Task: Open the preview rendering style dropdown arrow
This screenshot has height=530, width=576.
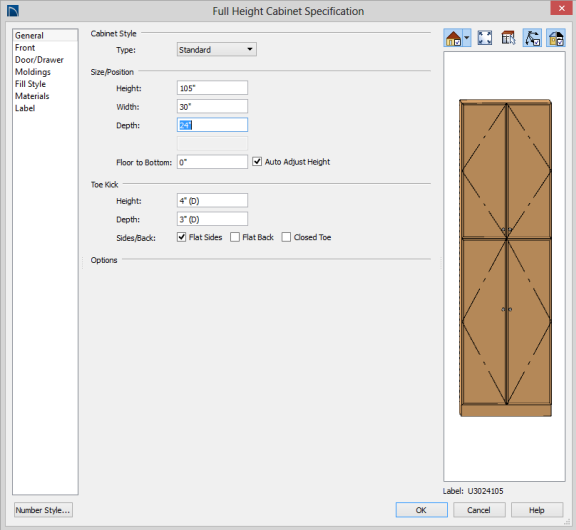Action: coord(467,38)
